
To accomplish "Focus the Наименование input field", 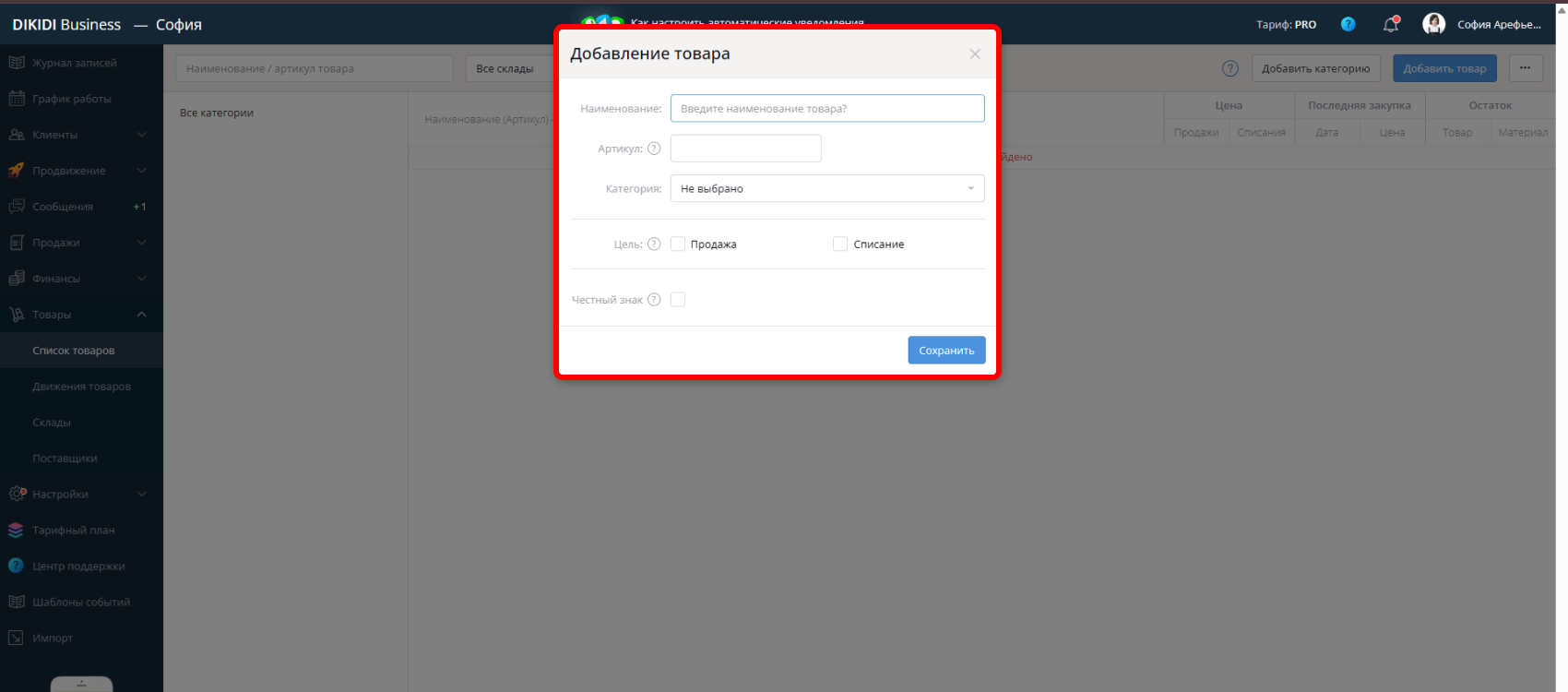I will pyautogui.click(x=826, y=109).
